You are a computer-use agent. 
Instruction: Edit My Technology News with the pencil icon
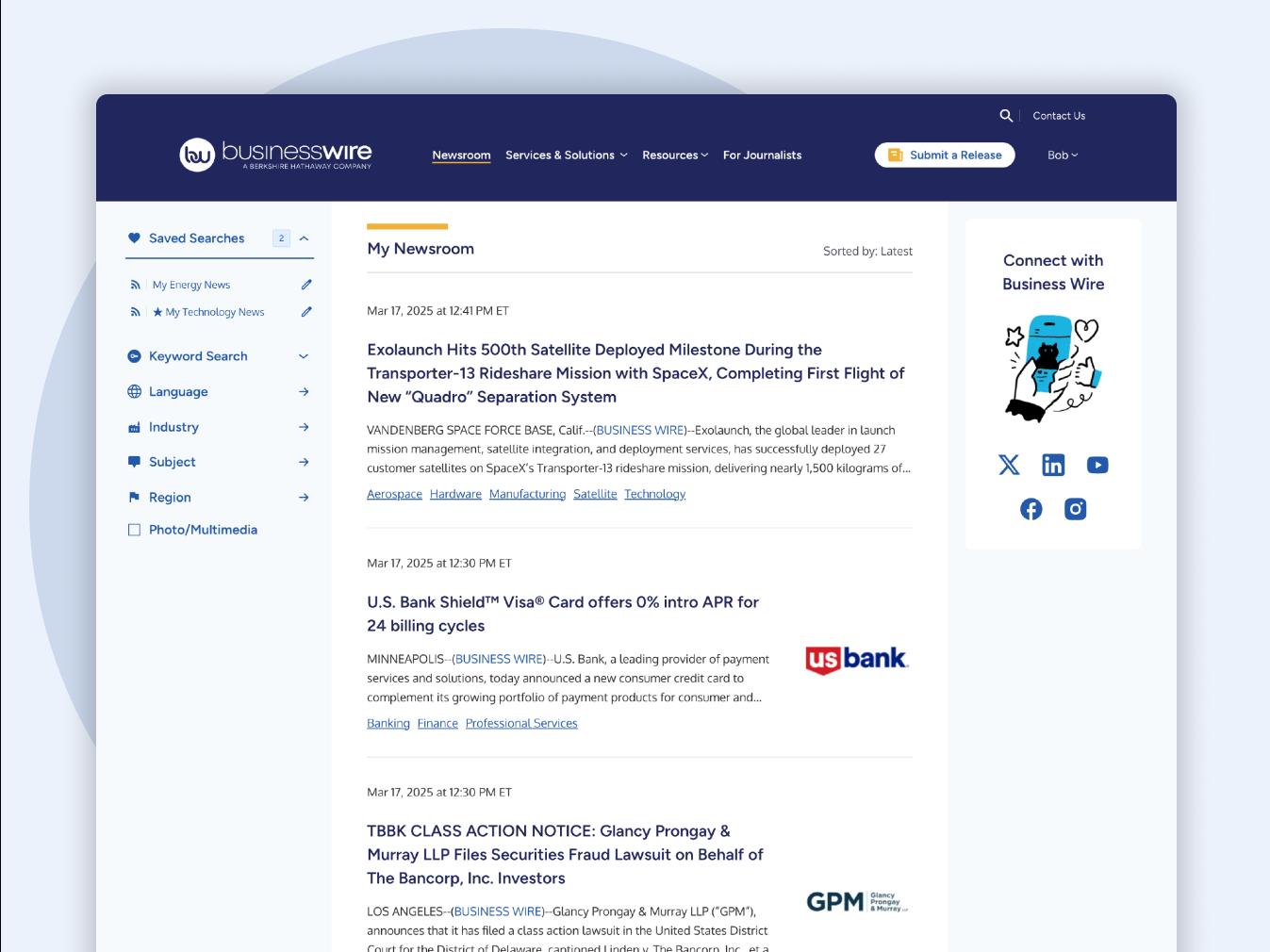coord(305,311)
